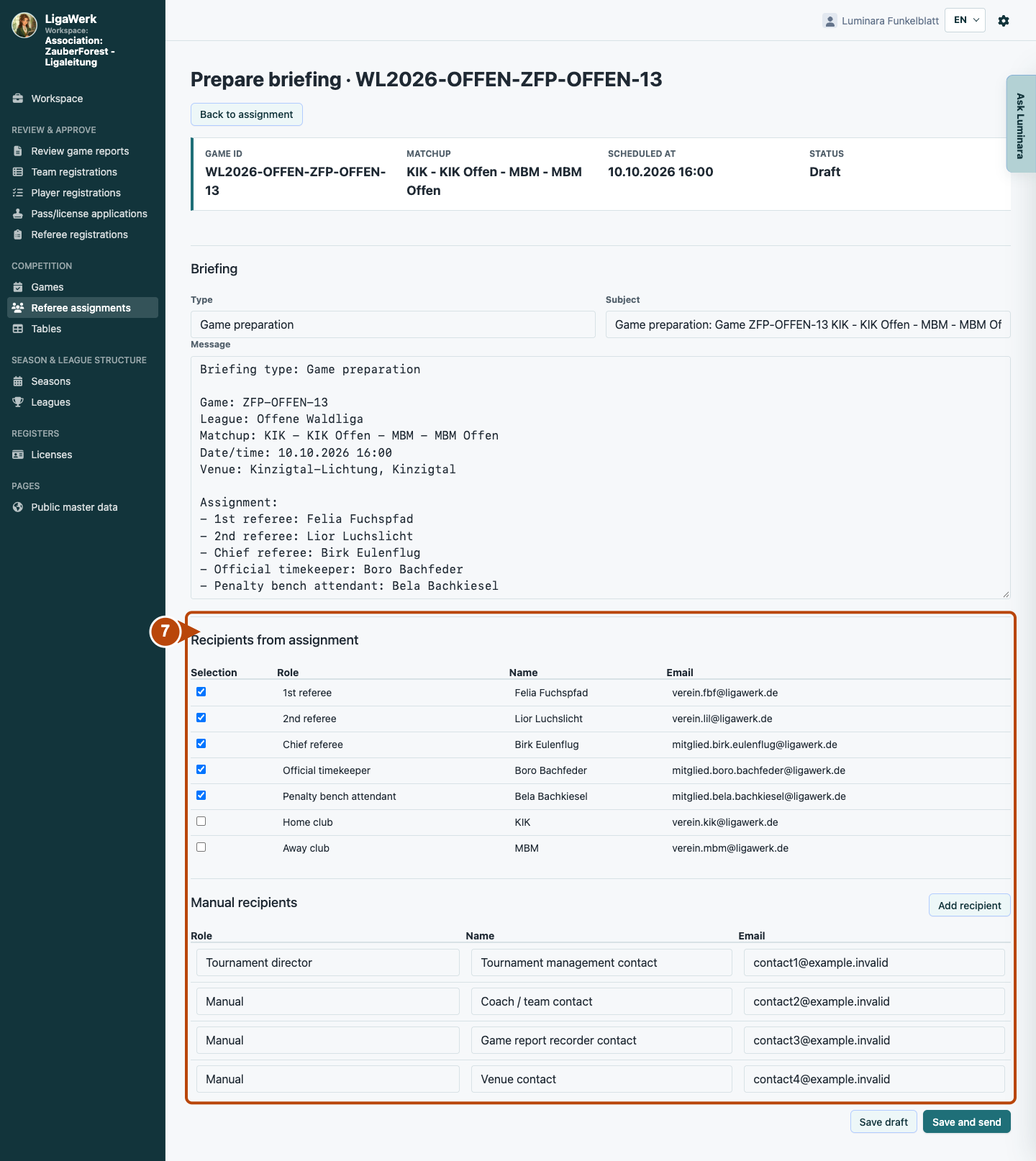
Task: Uncheck the 2nd referee recipient checkbox
Action: tap(201, 718)
